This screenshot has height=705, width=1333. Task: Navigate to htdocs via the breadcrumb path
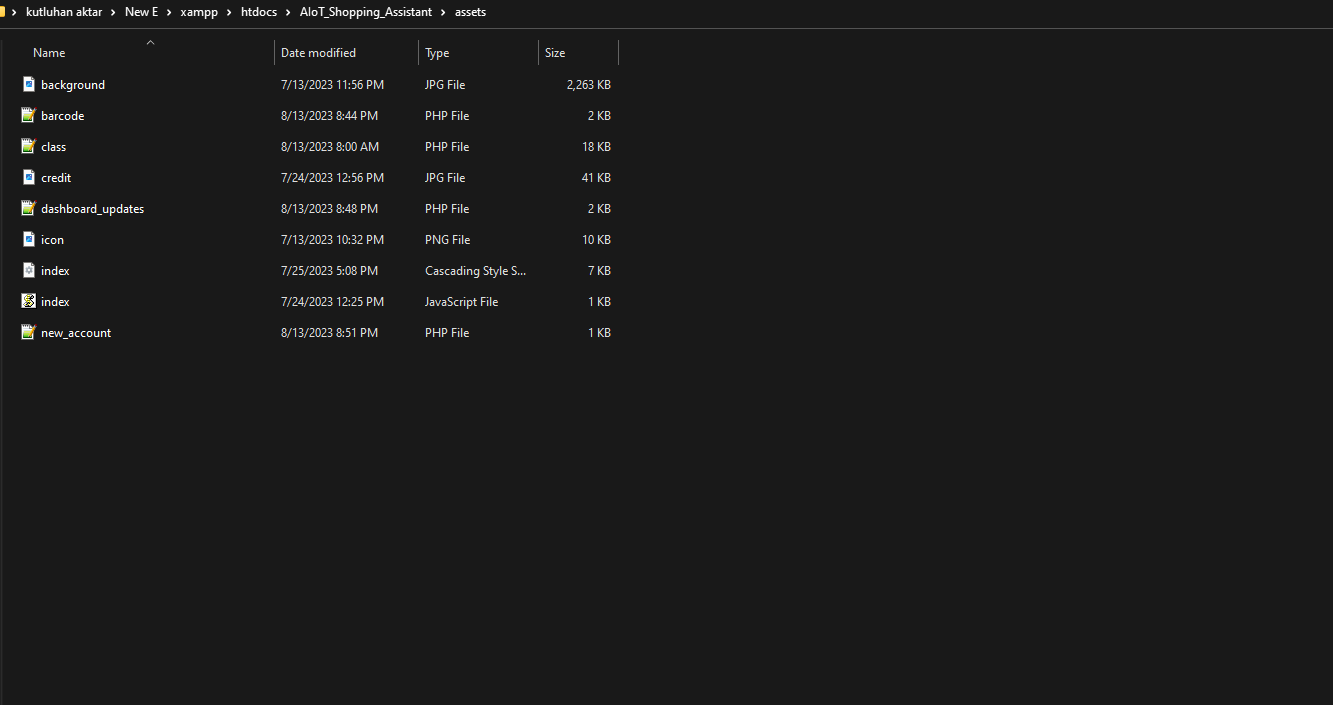pyautogui.click(x=259, y=12)
